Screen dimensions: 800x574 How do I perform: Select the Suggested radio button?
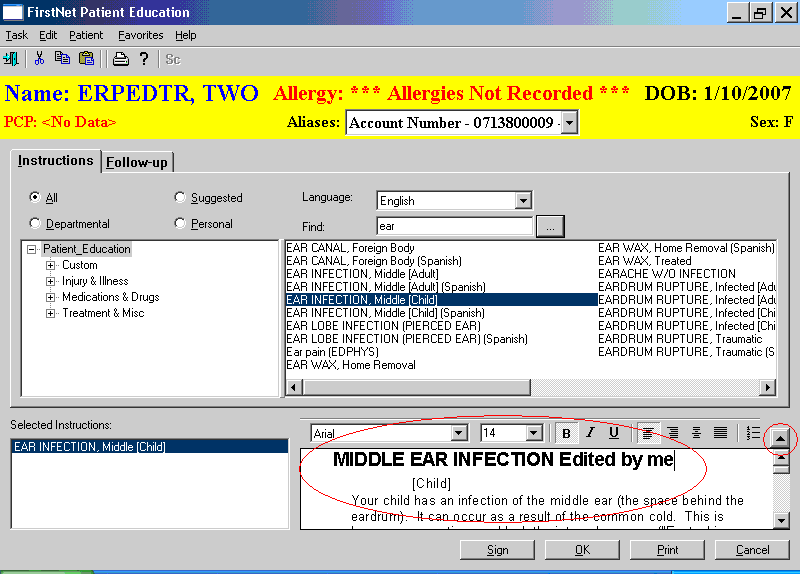tap(180, 198)
